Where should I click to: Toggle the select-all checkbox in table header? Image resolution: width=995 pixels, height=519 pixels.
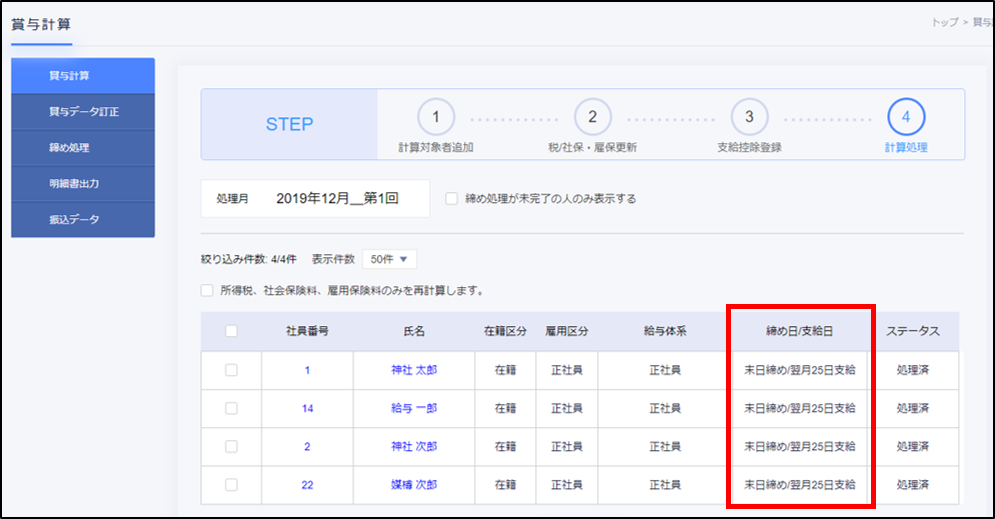[232, 332]
